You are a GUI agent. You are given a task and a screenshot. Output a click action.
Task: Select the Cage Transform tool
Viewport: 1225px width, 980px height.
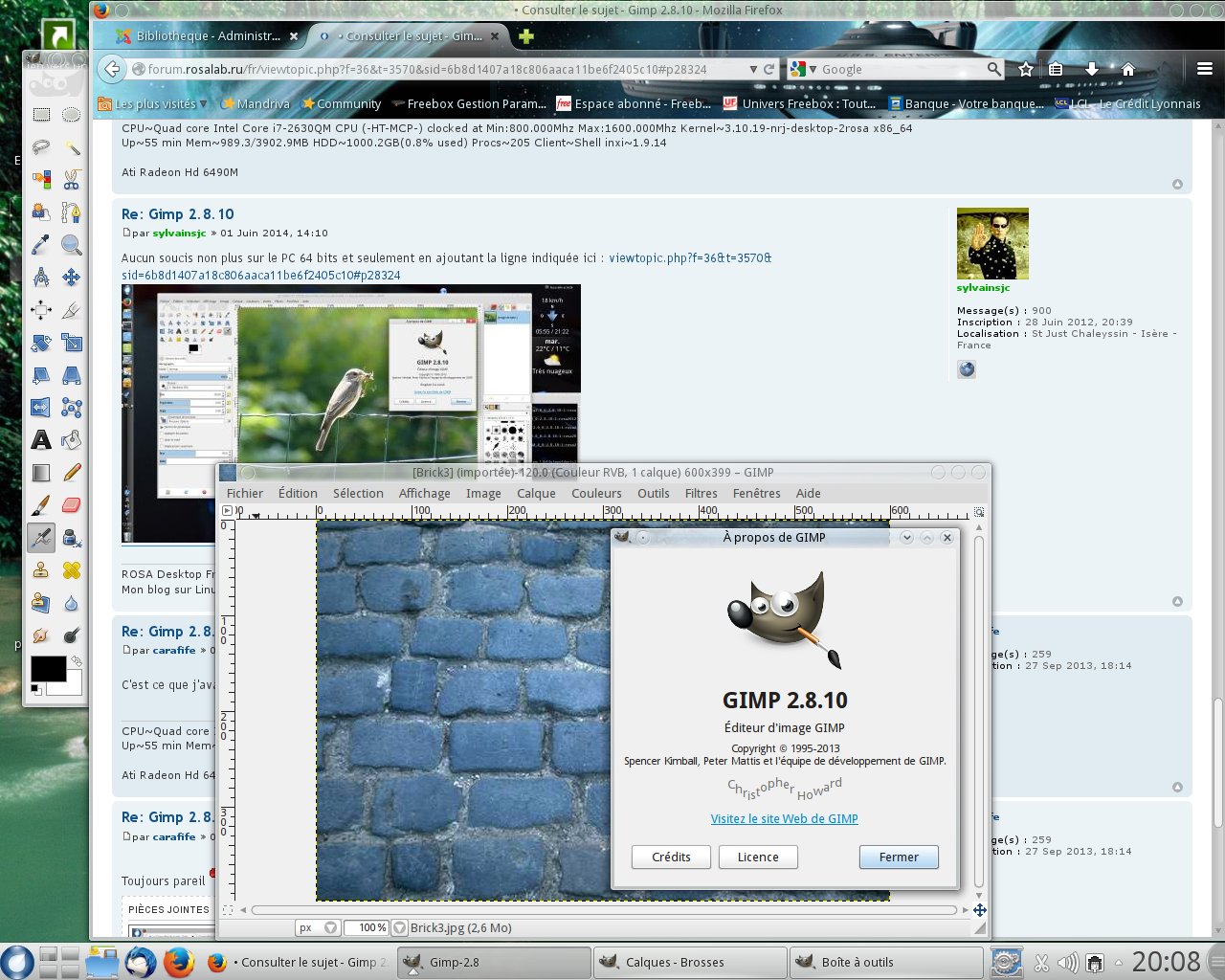(x=72, y=408)
